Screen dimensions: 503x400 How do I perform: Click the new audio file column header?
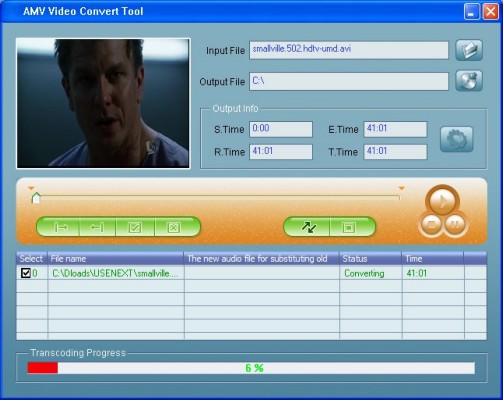click(x=262, y=259)
